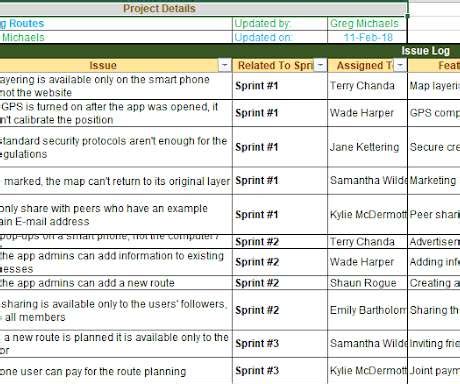Select the Marketing feature cell
This screenshot has height=384, width=460.
point(434,181)
